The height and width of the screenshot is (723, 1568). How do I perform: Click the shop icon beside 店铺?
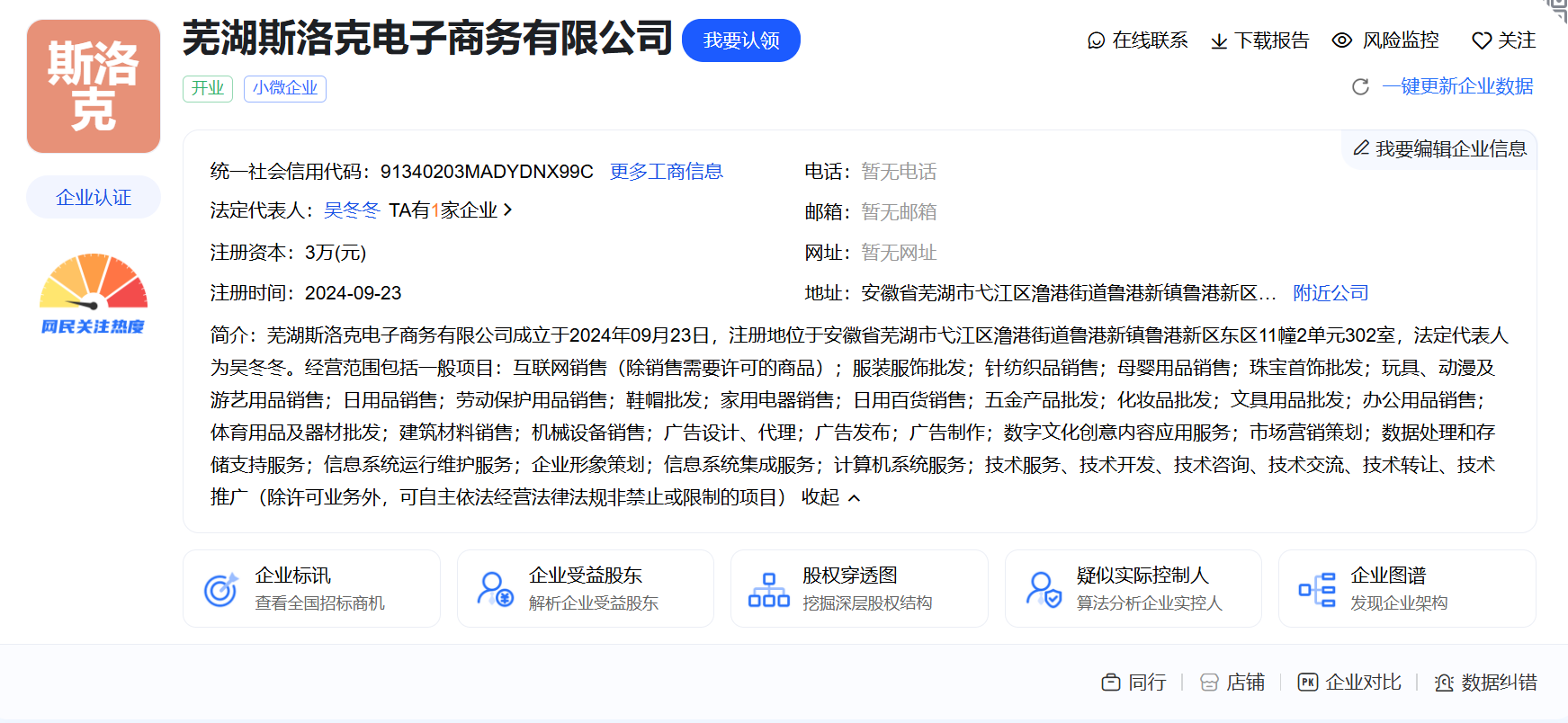(x=1209, y=683)
